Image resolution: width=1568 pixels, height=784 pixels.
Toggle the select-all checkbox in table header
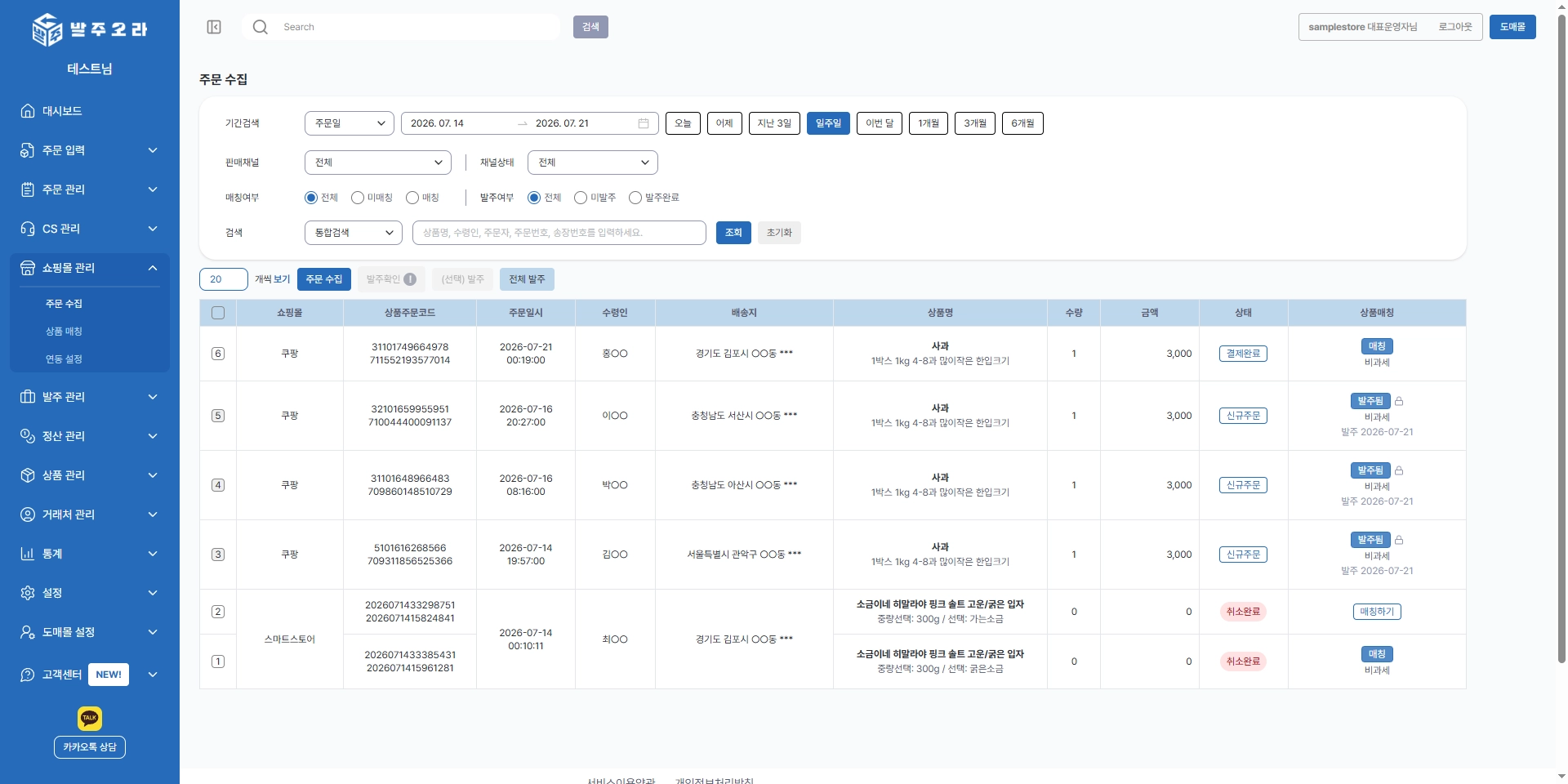[218, 313]
